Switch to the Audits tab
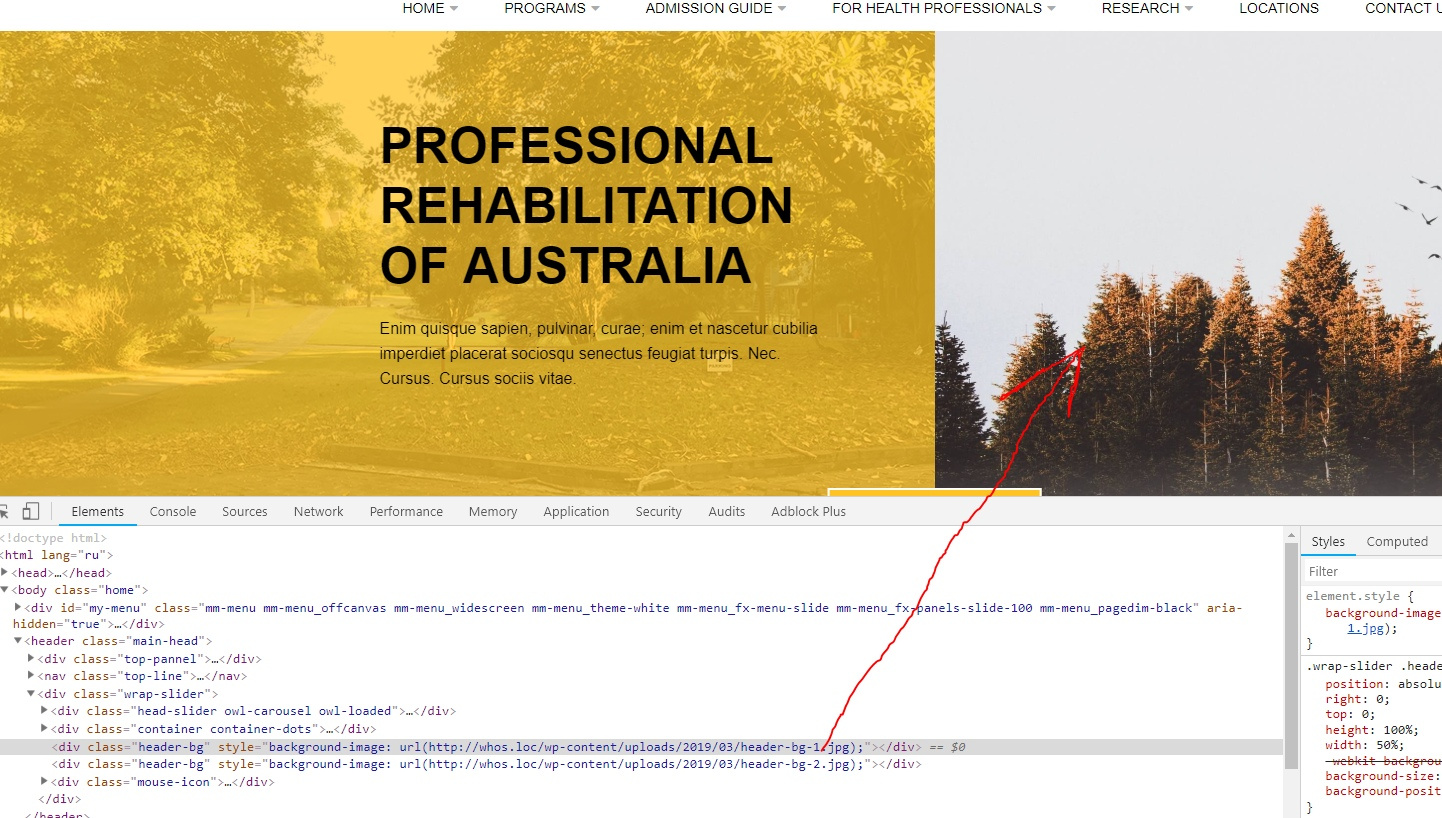1442x818 pixels. (727, 511)
